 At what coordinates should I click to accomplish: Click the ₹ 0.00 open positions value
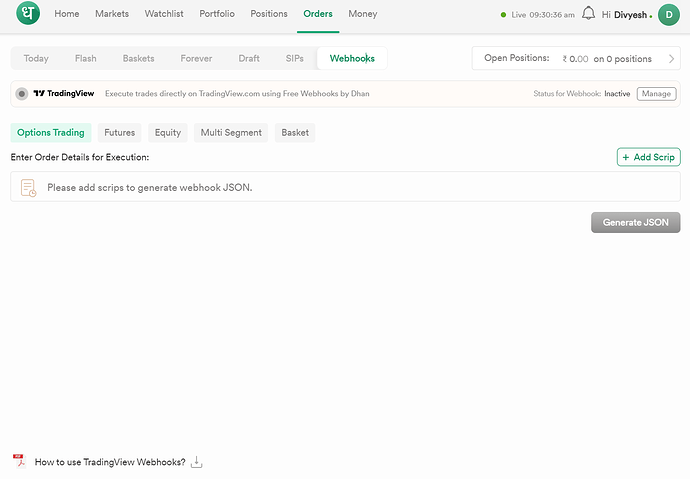click(575, 59)
